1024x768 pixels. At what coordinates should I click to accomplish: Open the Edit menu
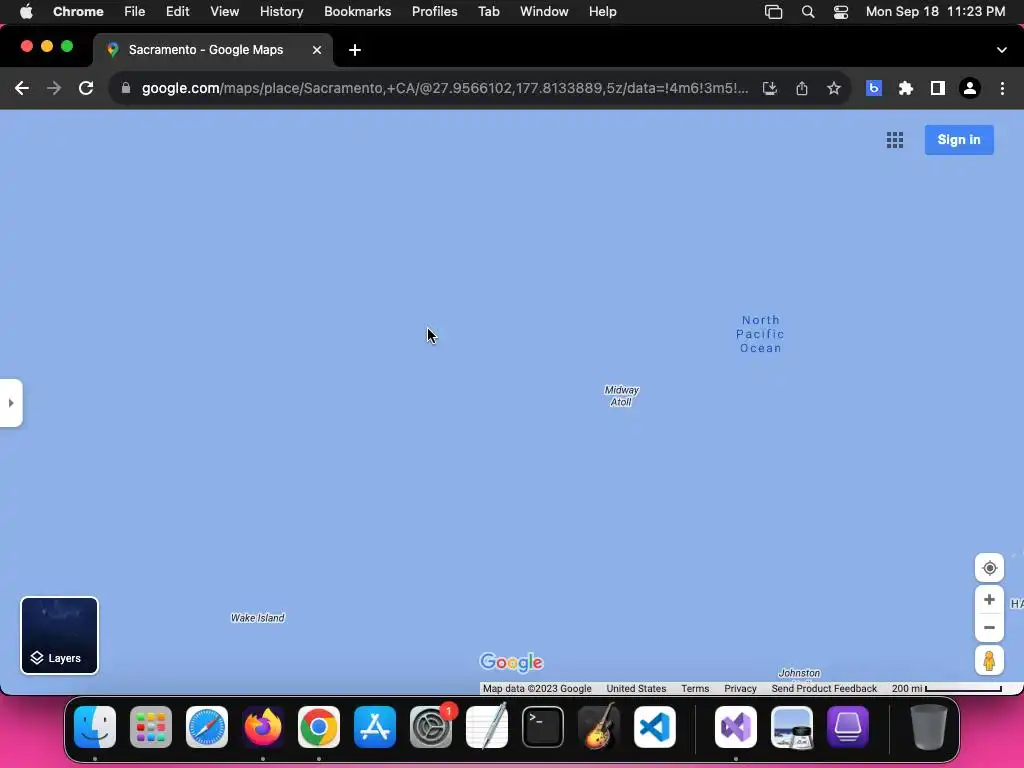[178, 12]
